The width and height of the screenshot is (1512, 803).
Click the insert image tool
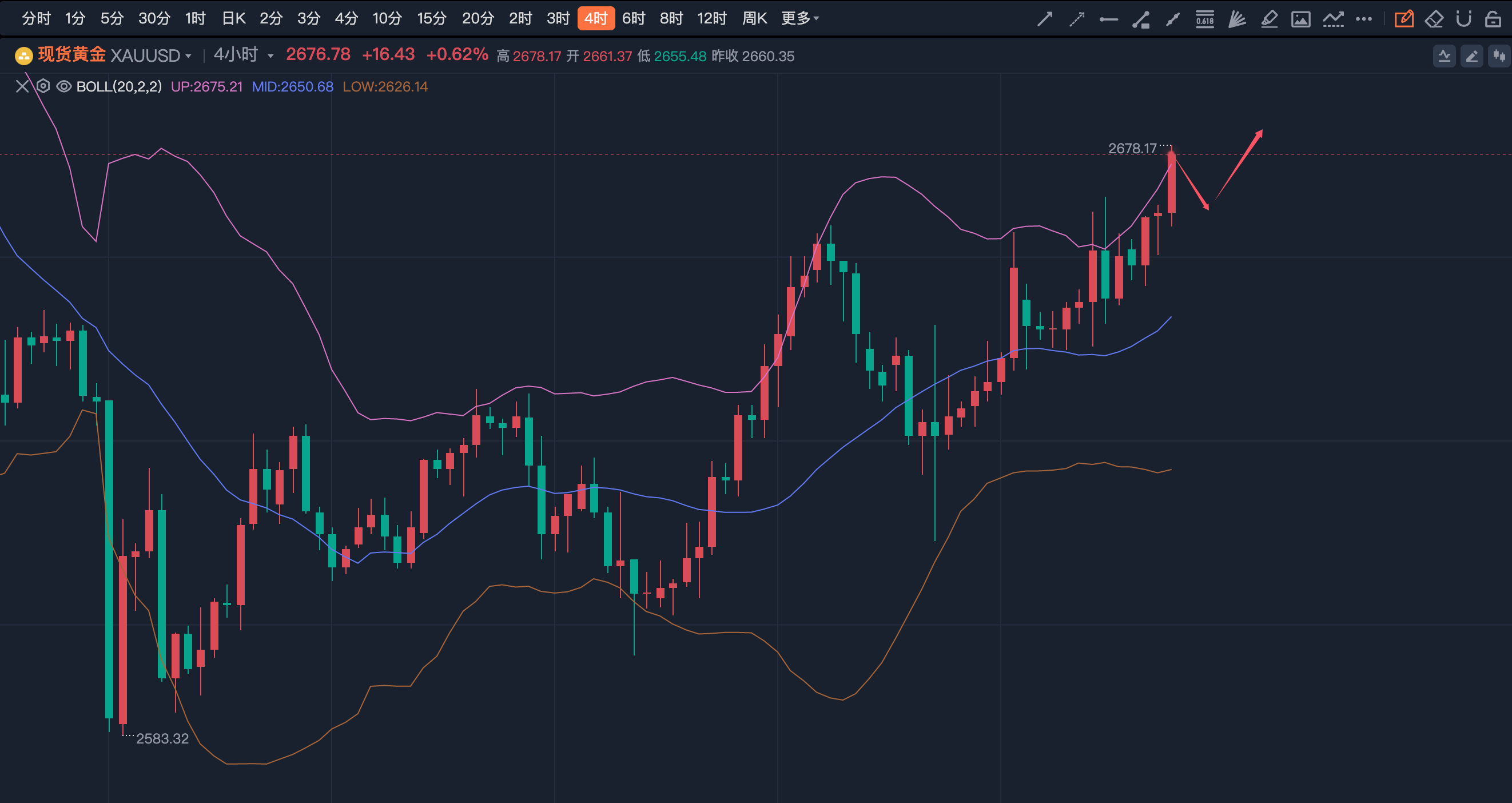tap(1300, 19)
